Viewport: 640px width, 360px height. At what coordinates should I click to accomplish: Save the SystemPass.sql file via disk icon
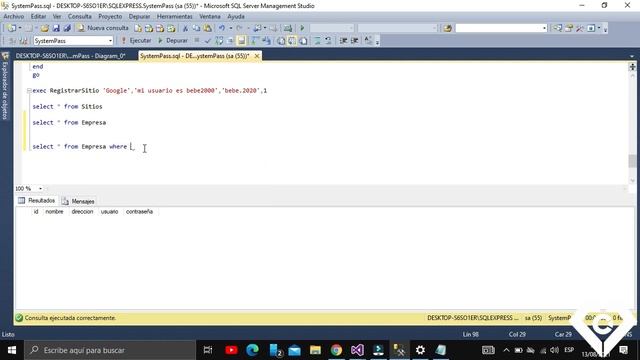pos(56,28)
